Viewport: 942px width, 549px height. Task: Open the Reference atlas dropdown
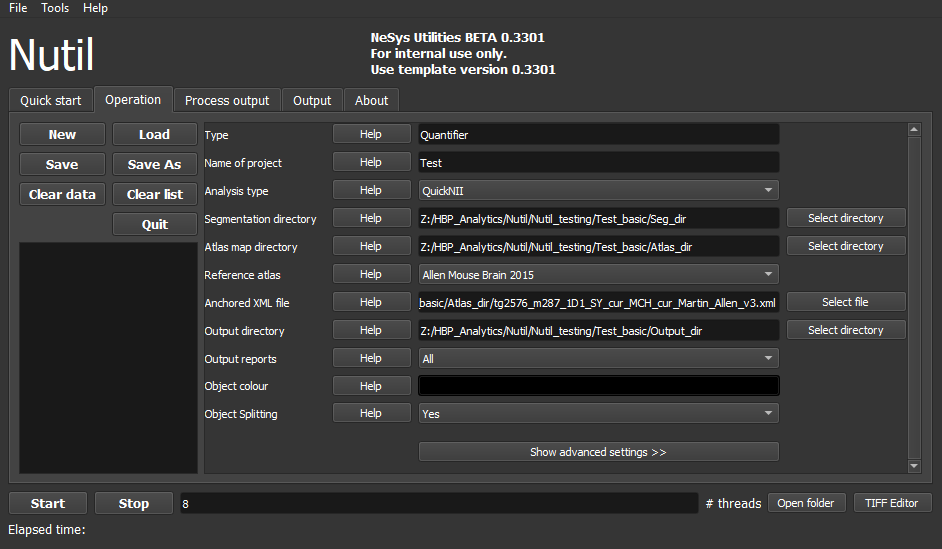coord(598,274)
